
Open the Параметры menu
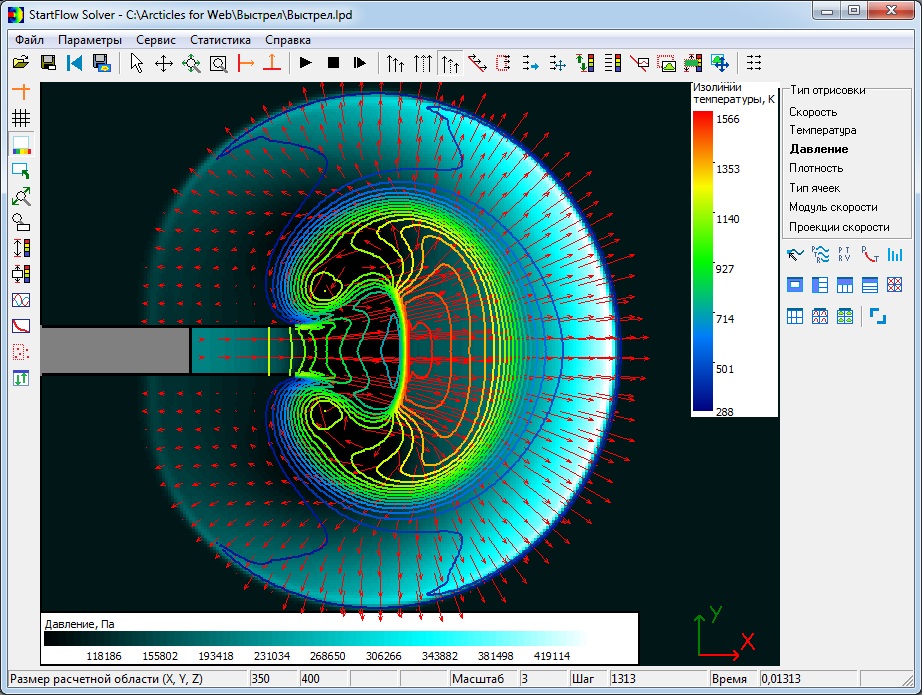click(x=90, y=40)
